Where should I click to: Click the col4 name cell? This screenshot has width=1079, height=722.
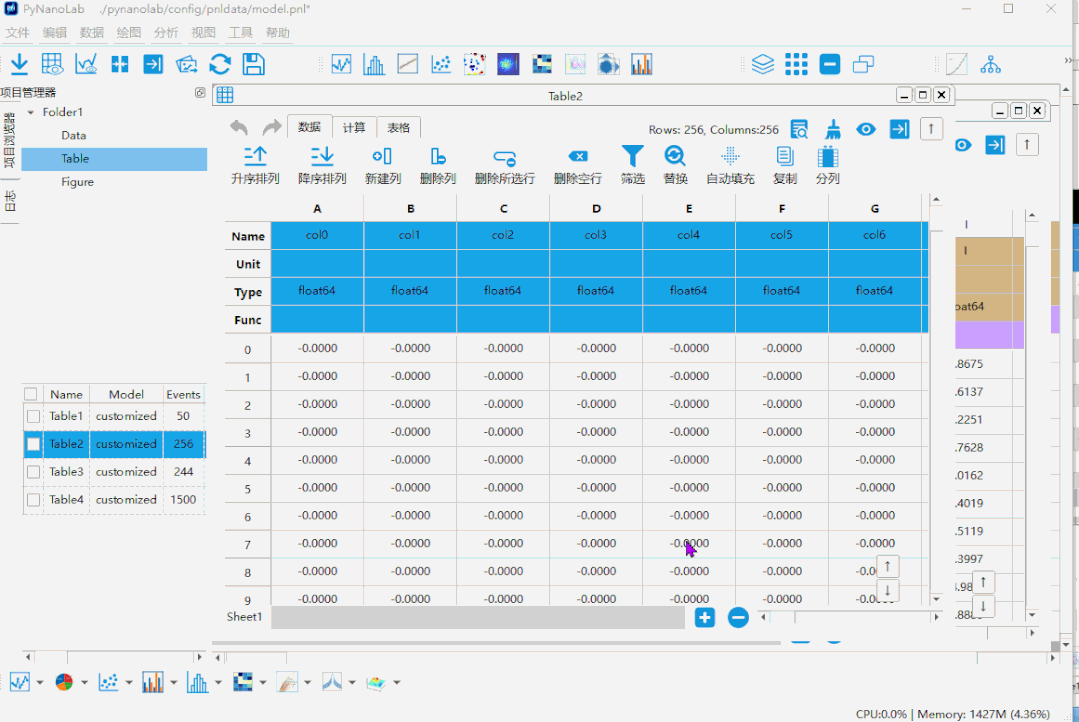click(688, 235)
